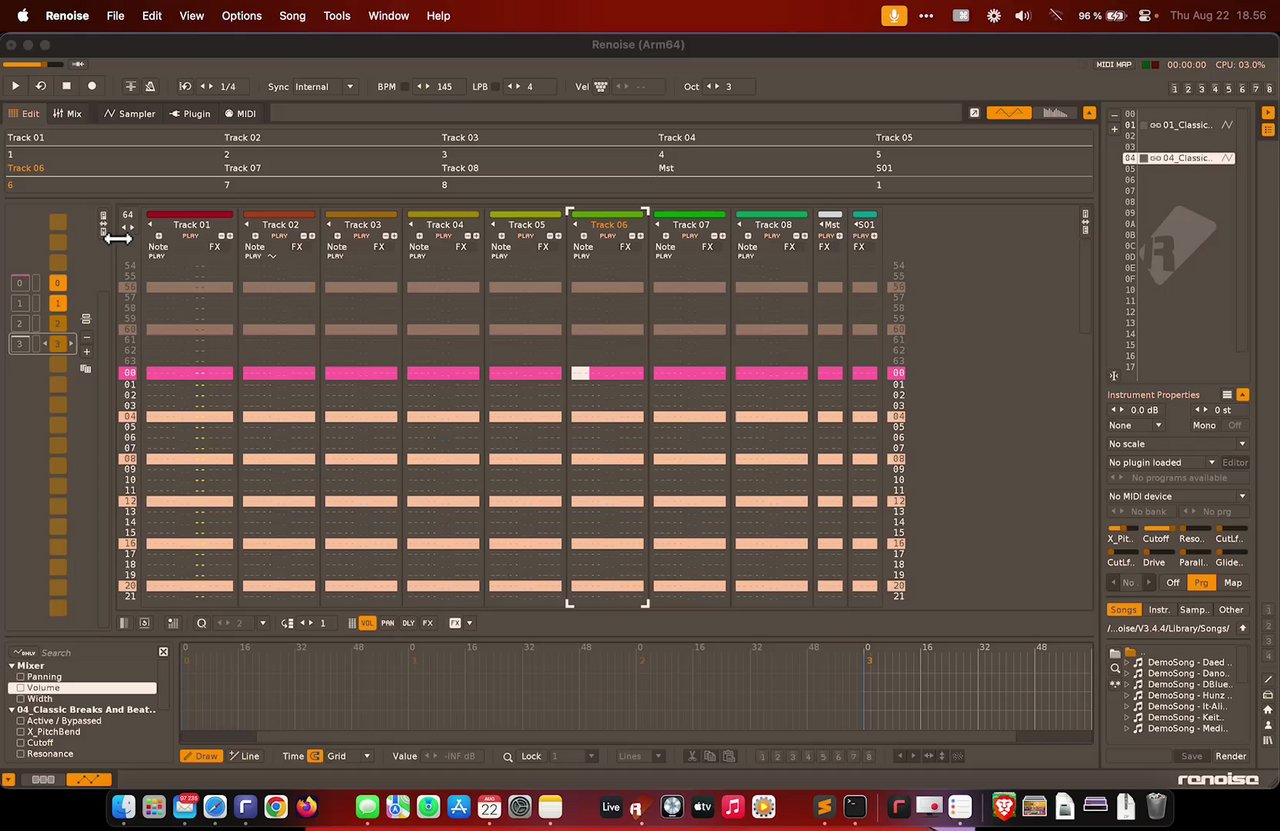The image size is (1280, 831).
Task: Toggle the BPM automation checkbox
Action: tap(406, 87)
